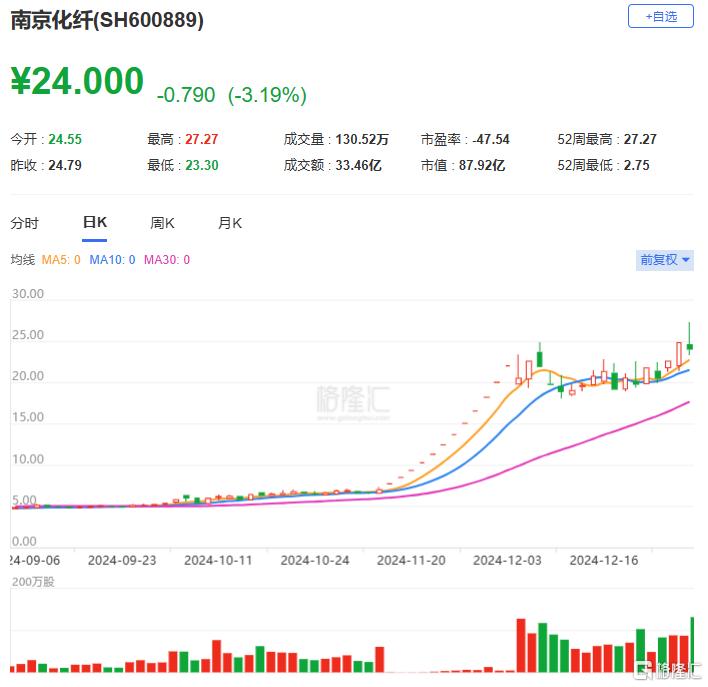The image size is (708, 687).
Task: Click 昨收 value 24.79
Action: pos(65,165)
